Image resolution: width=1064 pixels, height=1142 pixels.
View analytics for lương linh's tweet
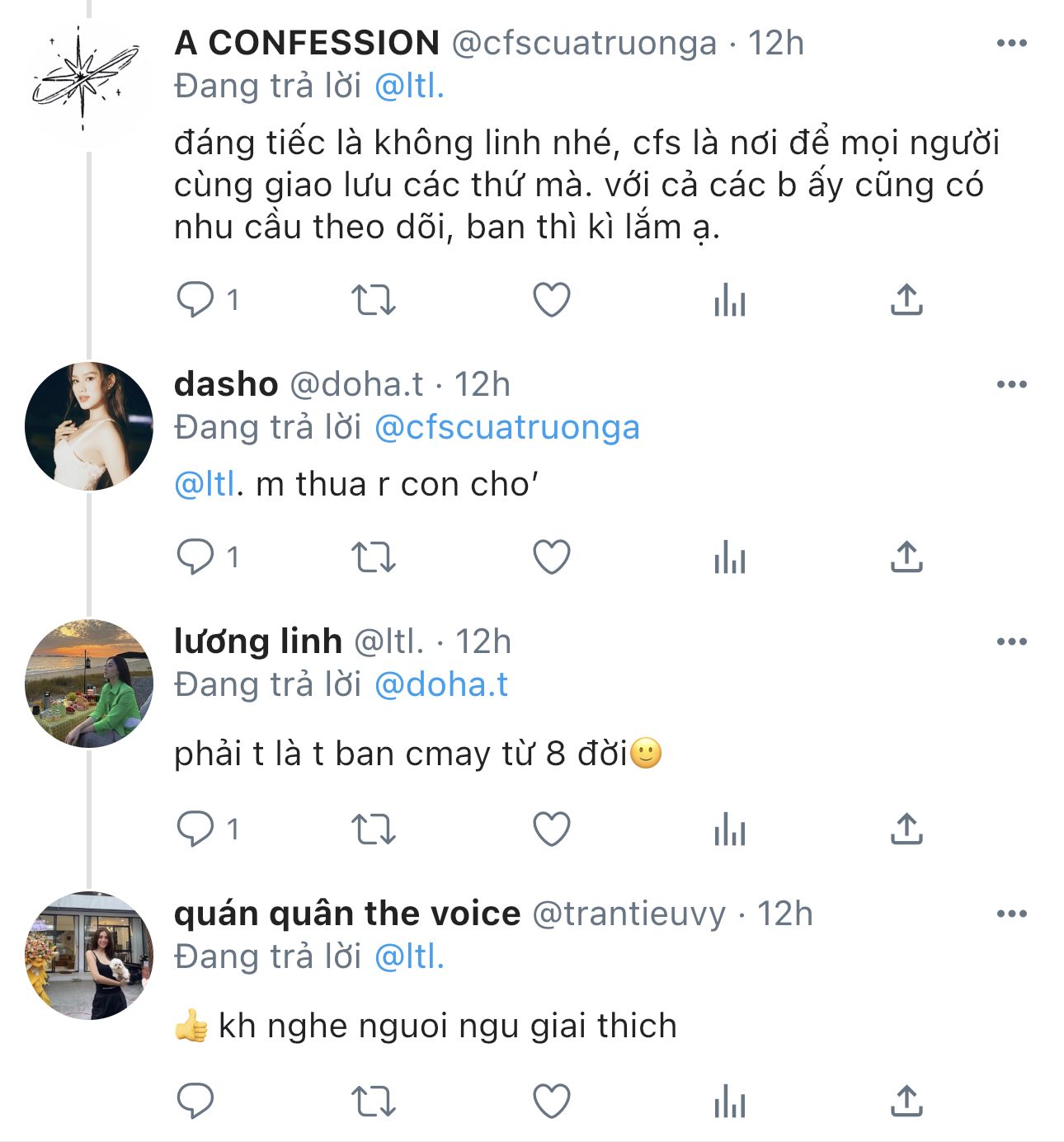coord(729,829)
